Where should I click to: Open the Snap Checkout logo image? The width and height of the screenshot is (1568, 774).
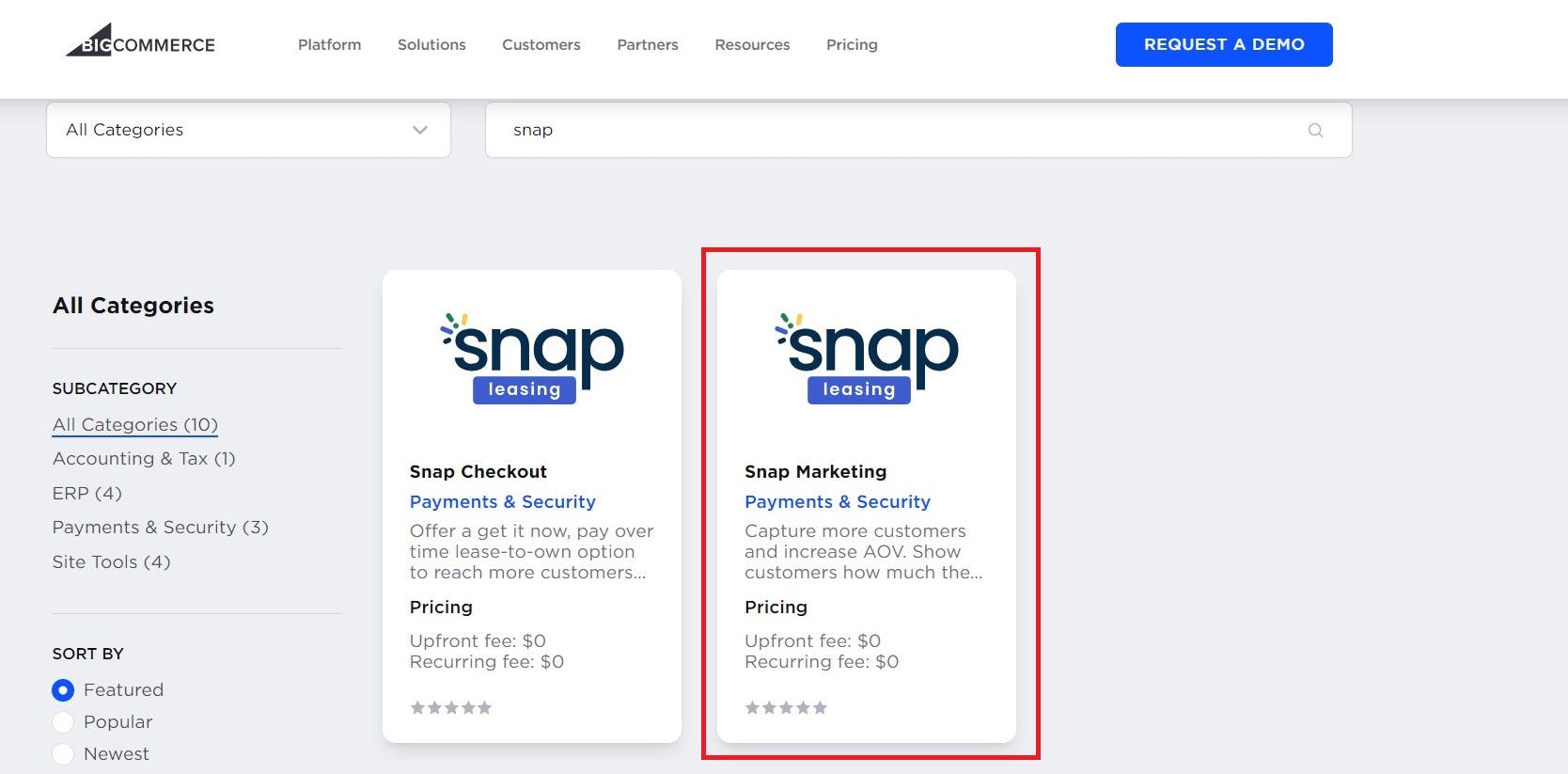(532, 358)
